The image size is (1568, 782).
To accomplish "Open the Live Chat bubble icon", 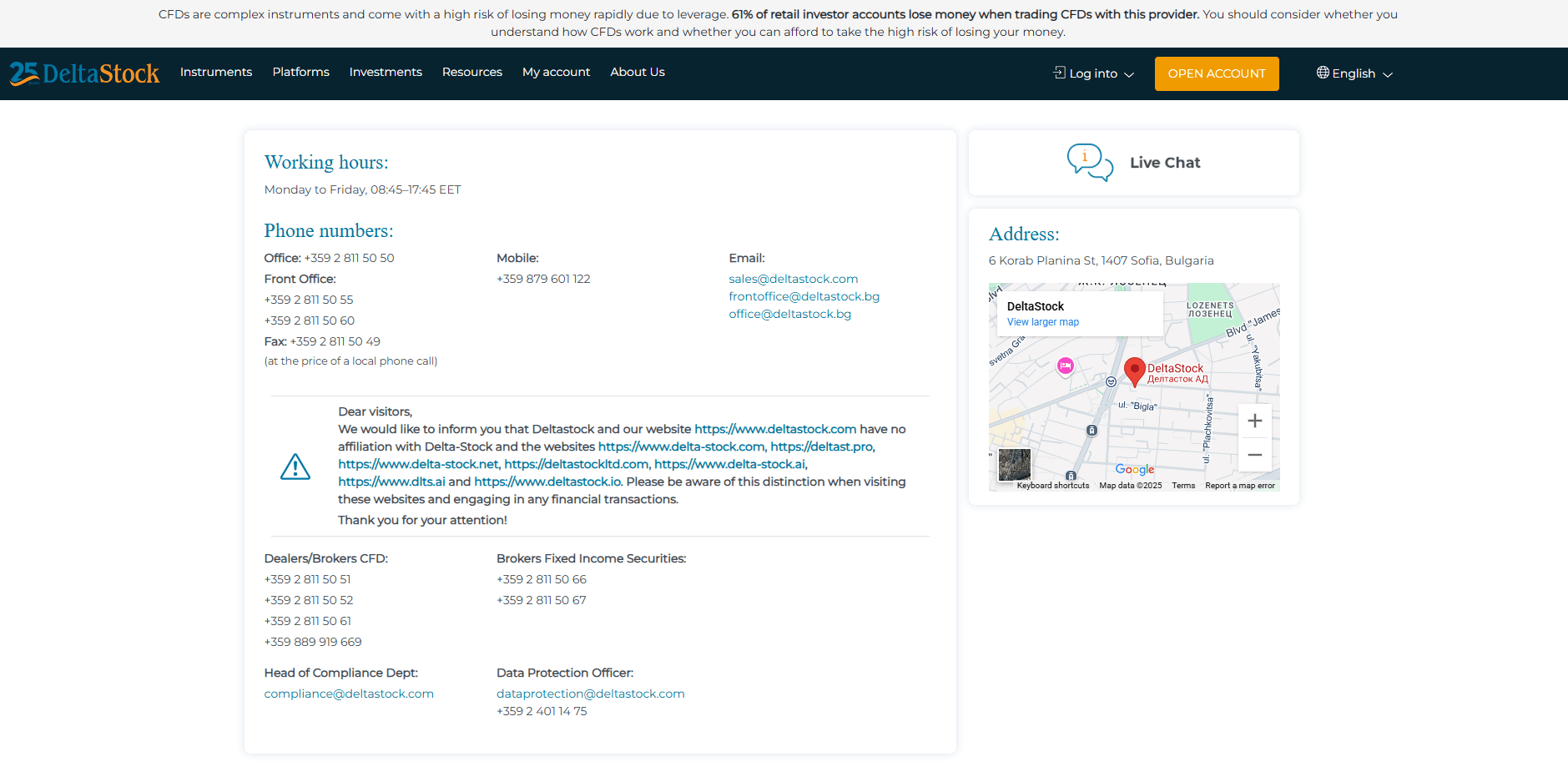I will (1090, 163).
